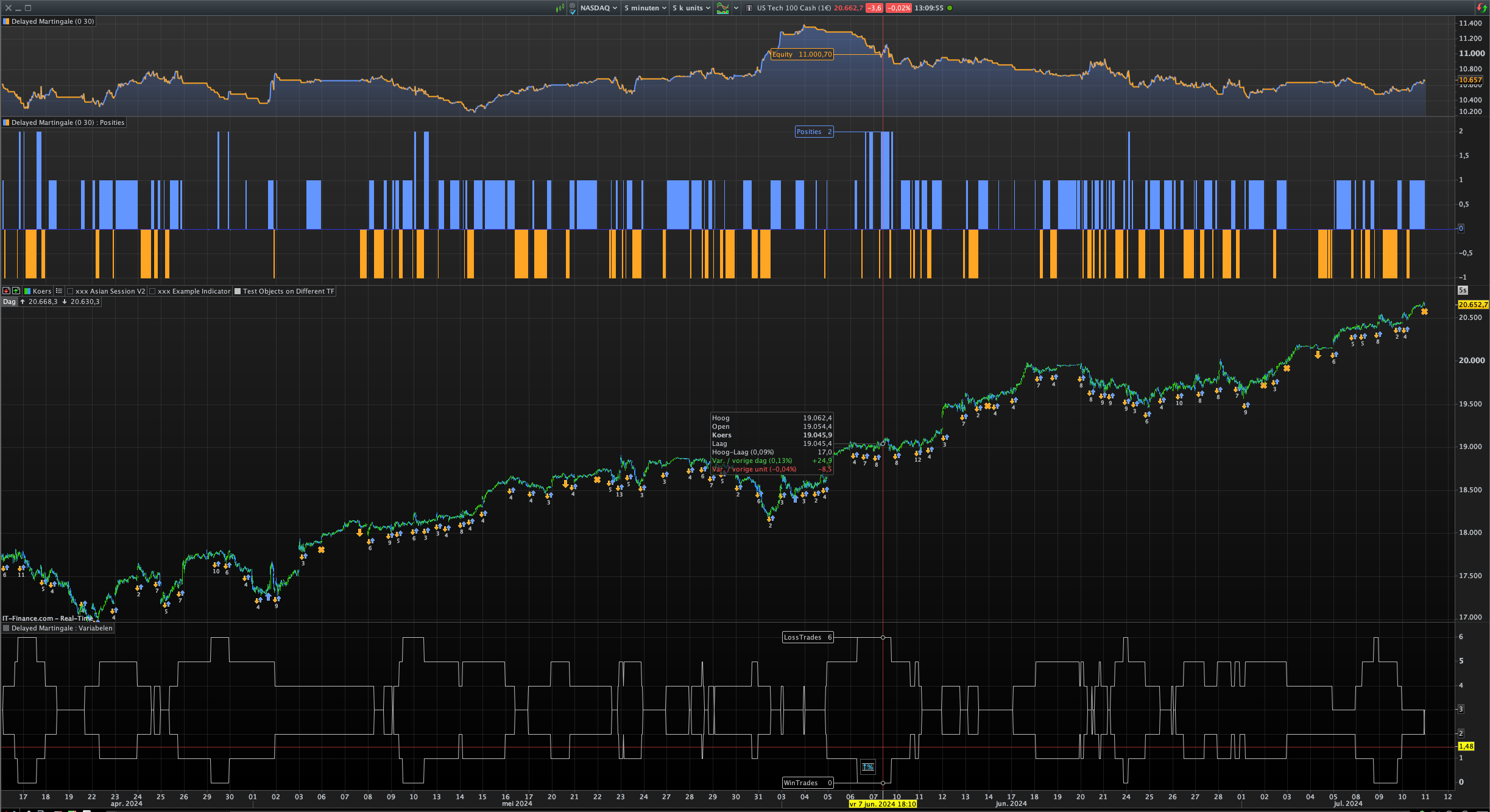
Task: Click the magnet link-check icon in toolbar
Action: click(x=572, y=9)
